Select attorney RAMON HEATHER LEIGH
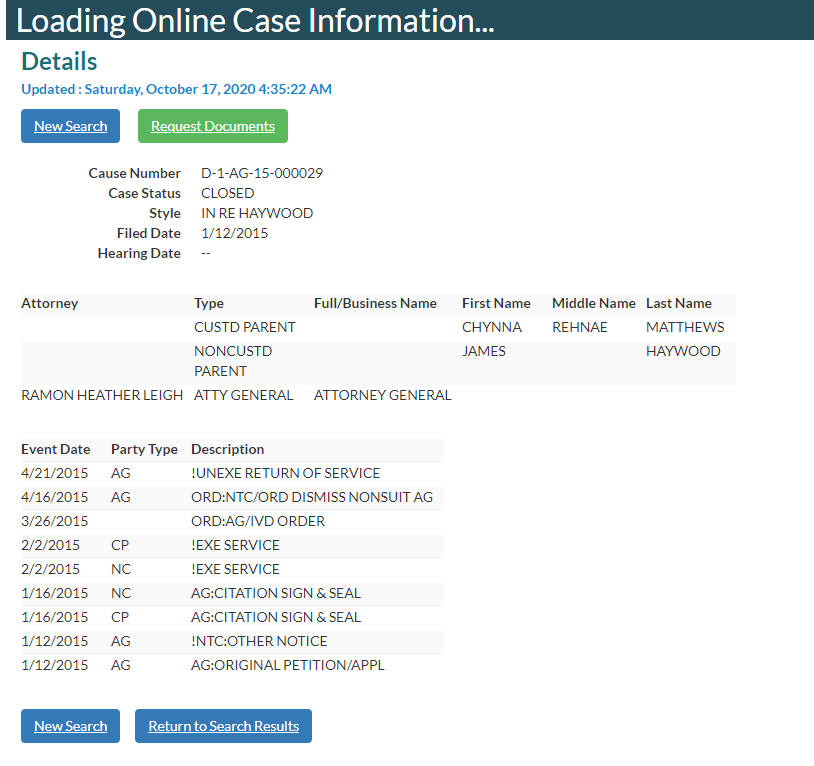The width and height of the screenshot is (814, 766). click(x=102, y=395)
